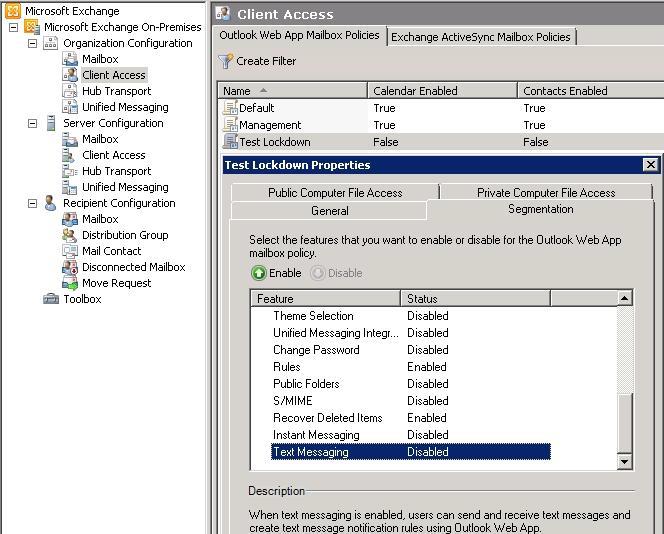Screen dimensions: 664x534
Task: Open the Private Computer File Access tab
Action: point(546,193)
